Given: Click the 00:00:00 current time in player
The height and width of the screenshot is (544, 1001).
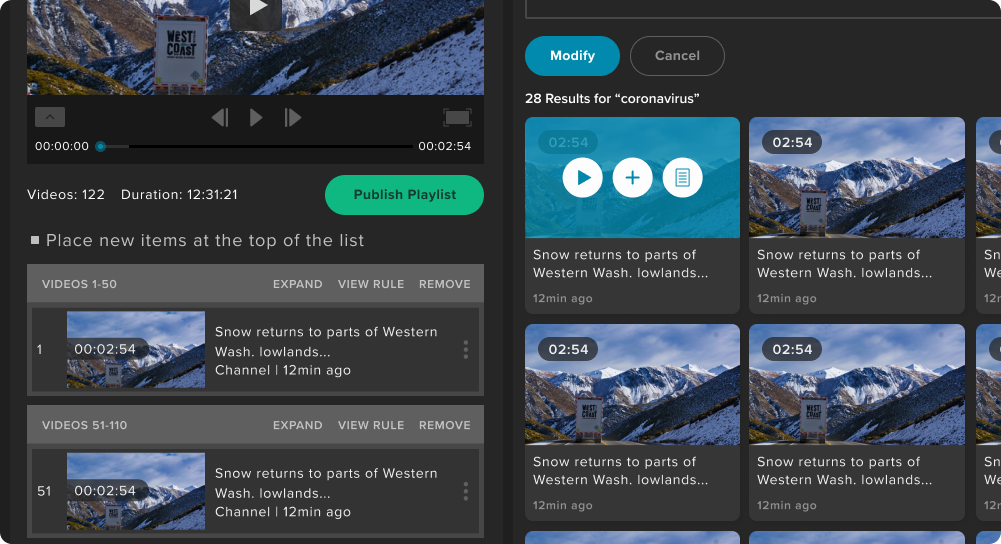Looking at the screenshot, I should point(62,146).
